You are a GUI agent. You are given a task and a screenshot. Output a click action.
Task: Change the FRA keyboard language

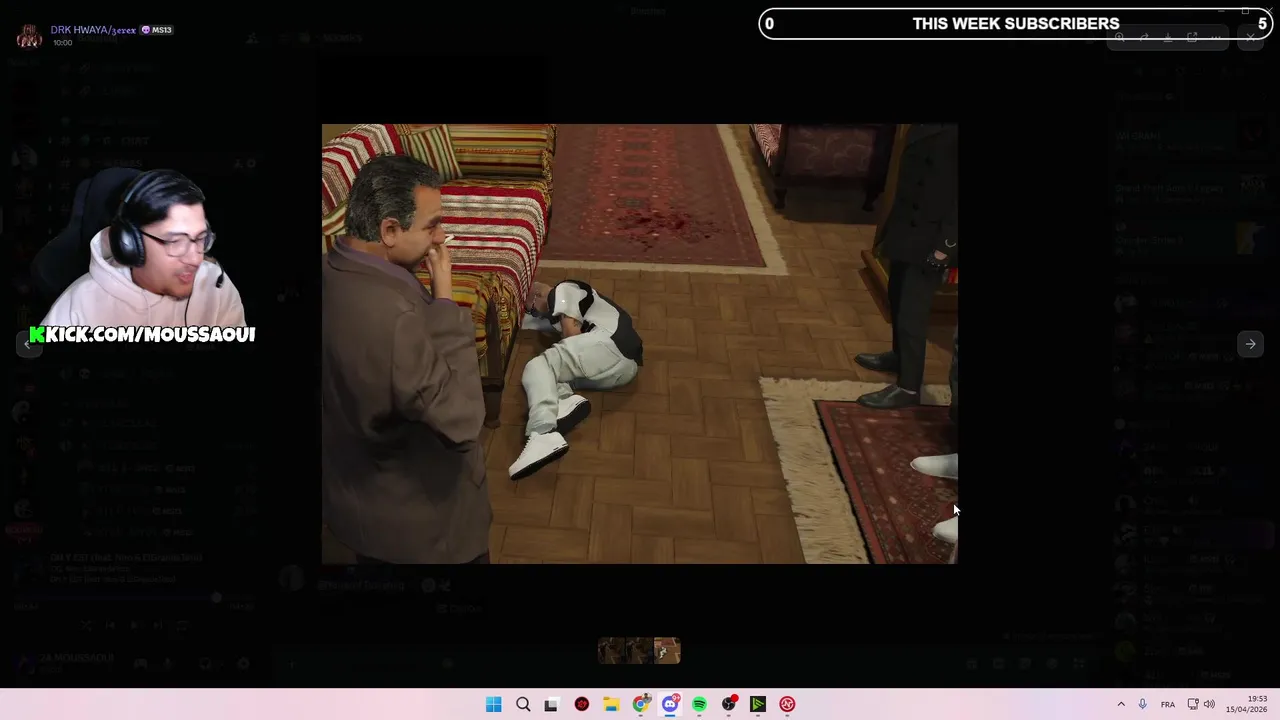coord(1168,704)
